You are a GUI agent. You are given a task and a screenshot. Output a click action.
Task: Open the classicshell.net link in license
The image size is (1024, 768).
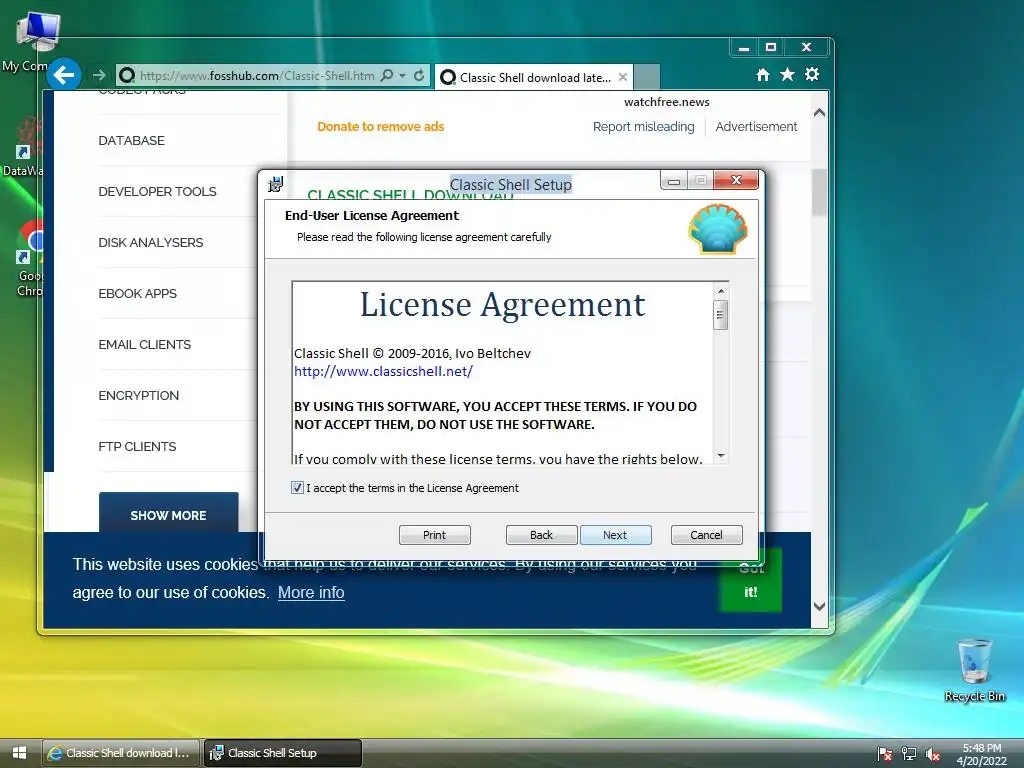point(383,372)
